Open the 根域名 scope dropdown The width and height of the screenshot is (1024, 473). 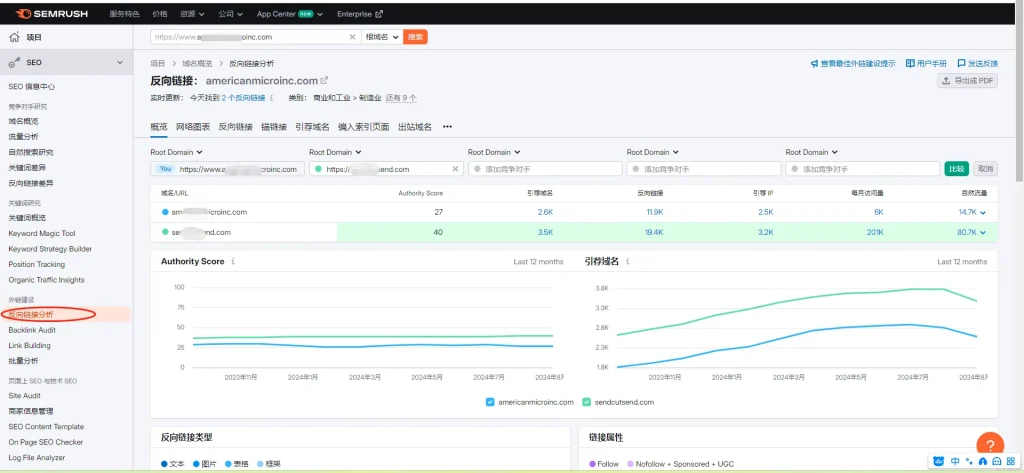click(381, 37)
